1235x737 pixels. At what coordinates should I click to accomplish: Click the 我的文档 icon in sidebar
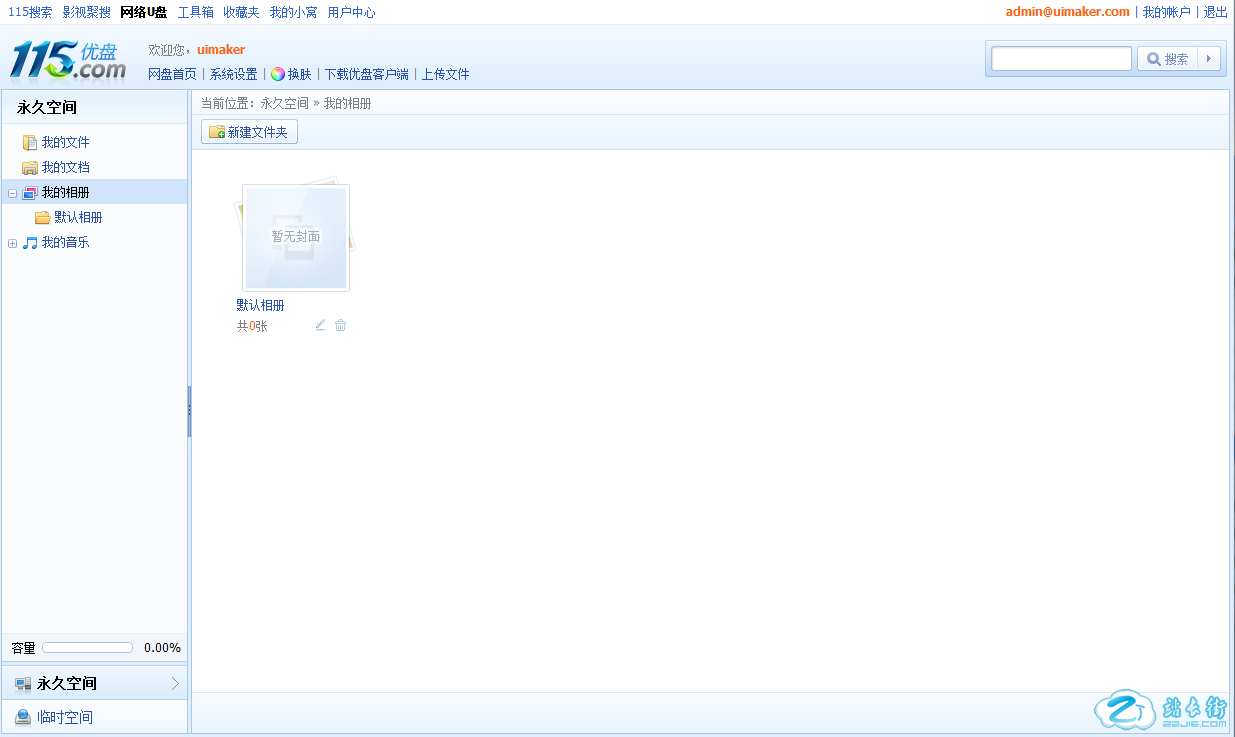(x=30, y=168)
